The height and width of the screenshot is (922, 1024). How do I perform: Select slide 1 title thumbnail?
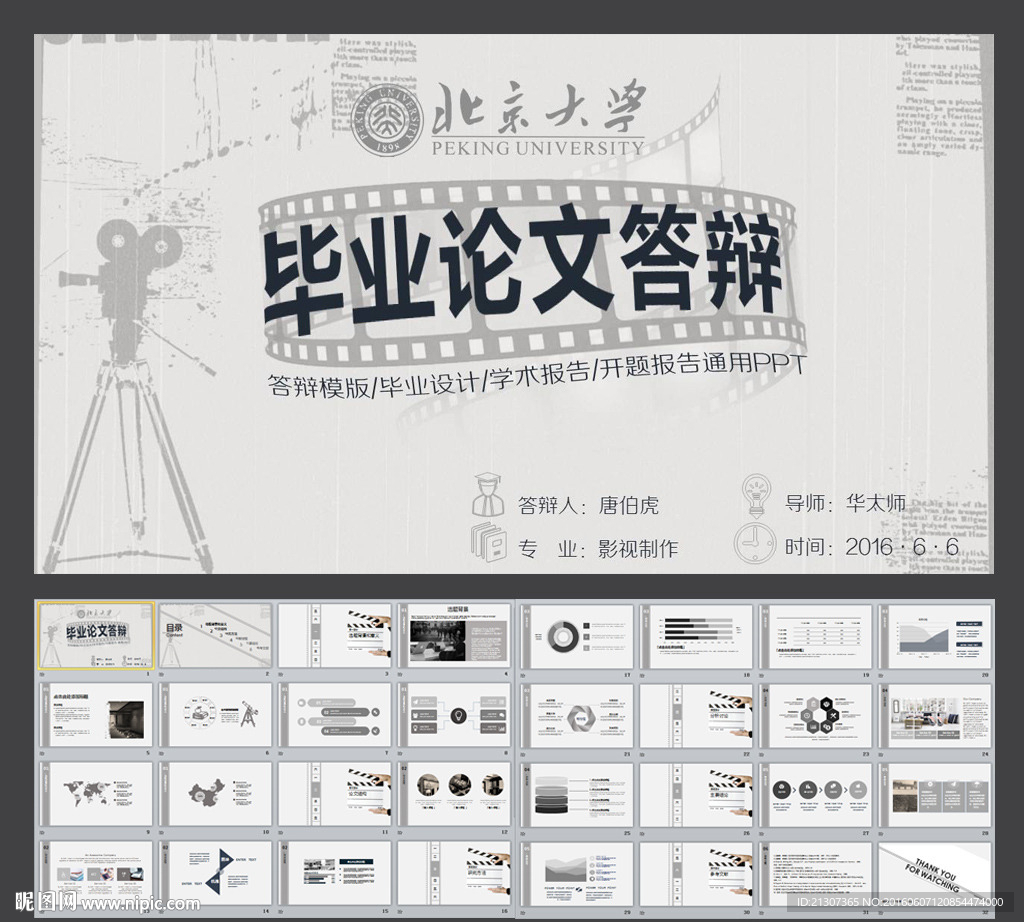tap(96, 635)
